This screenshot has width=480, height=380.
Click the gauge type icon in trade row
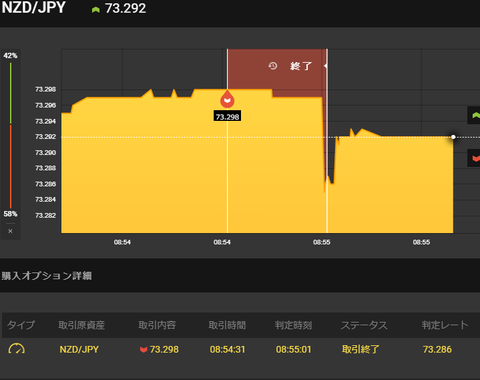pos(16,349)
